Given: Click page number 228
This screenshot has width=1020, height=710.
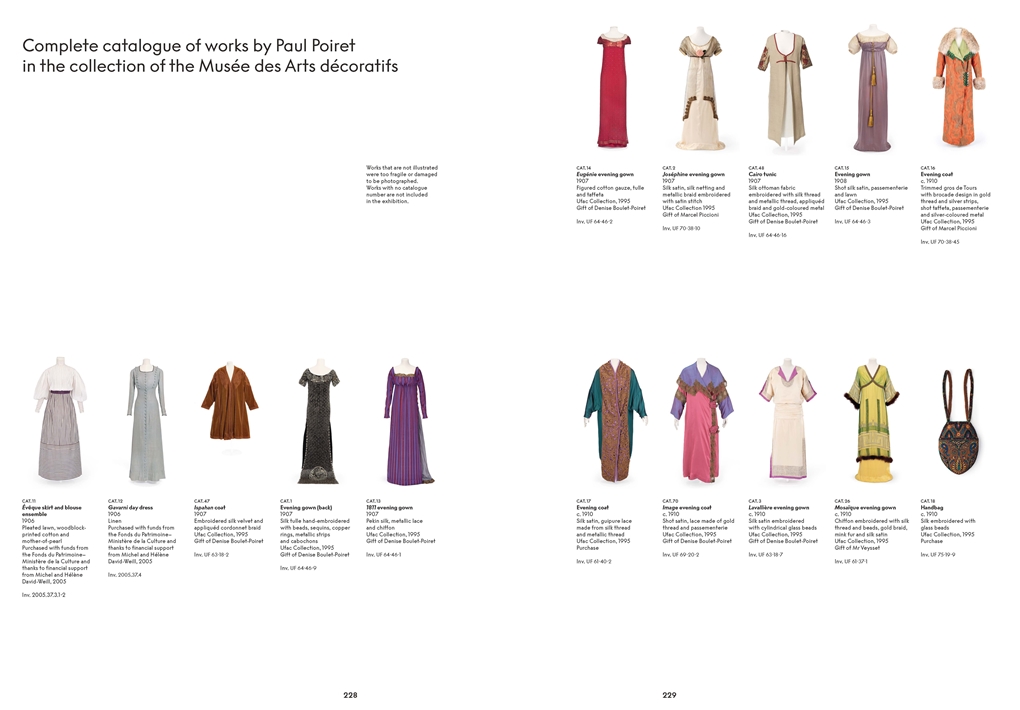Looking at the screenshot, I should [350, 695].
